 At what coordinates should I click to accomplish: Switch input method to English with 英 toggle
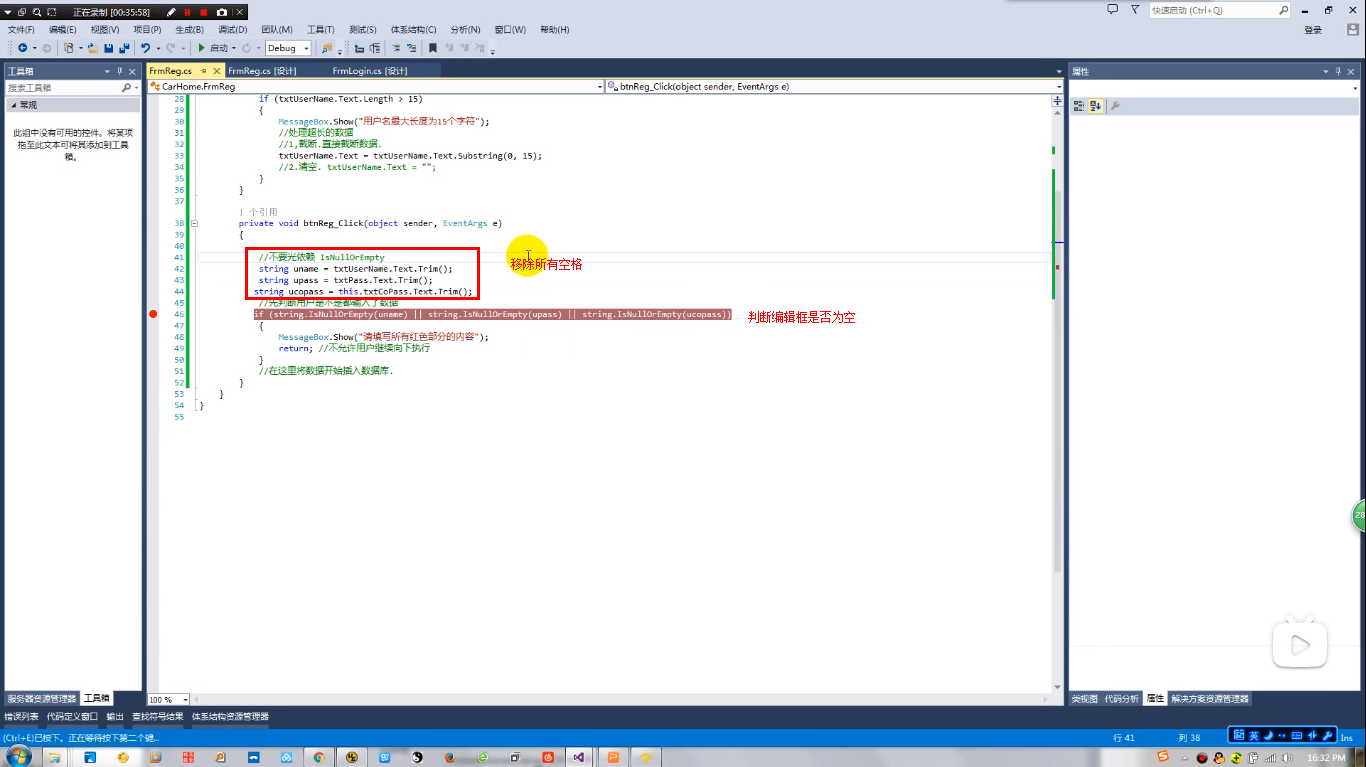click(1253, 735)
